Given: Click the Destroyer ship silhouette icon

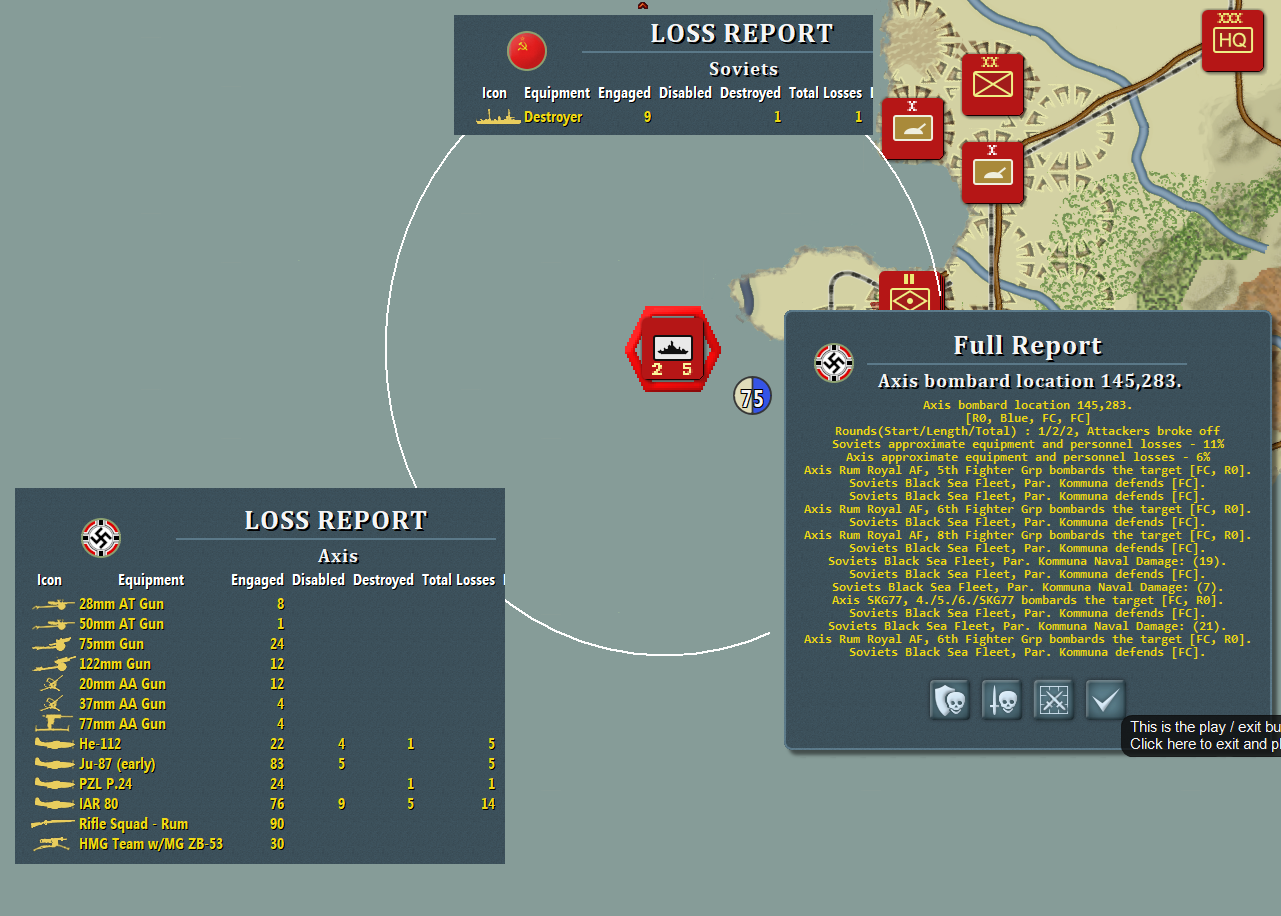Looking at the screenshot, I should point(498,117).
